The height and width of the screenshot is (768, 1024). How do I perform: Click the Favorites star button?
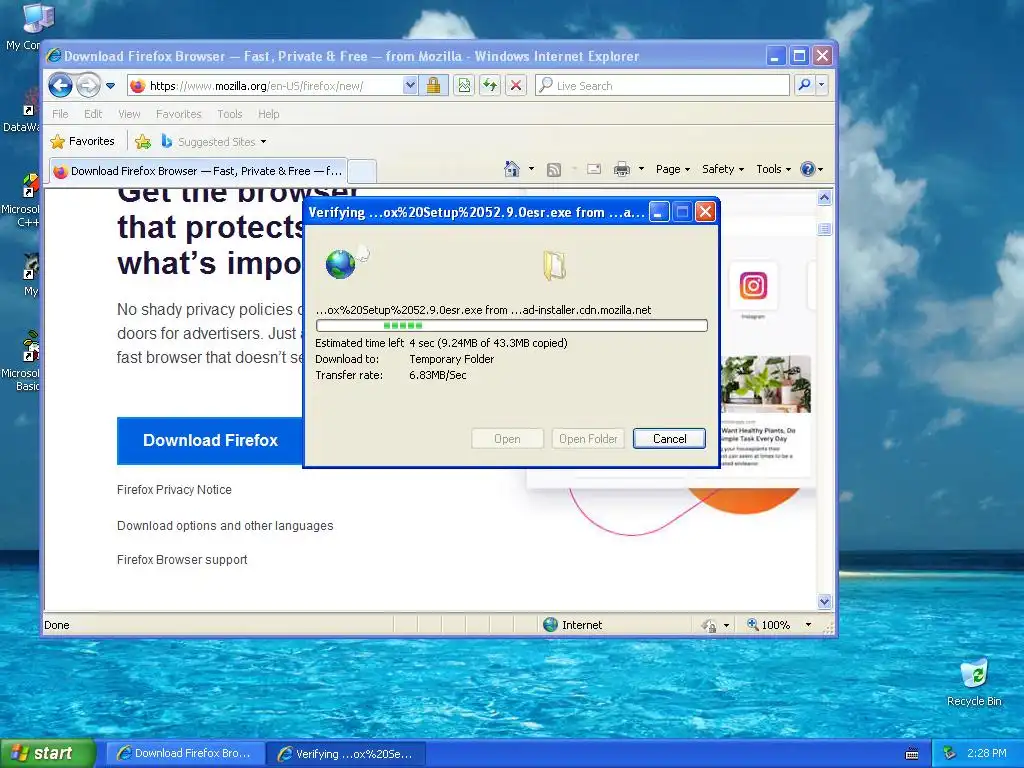pos(83,141)
